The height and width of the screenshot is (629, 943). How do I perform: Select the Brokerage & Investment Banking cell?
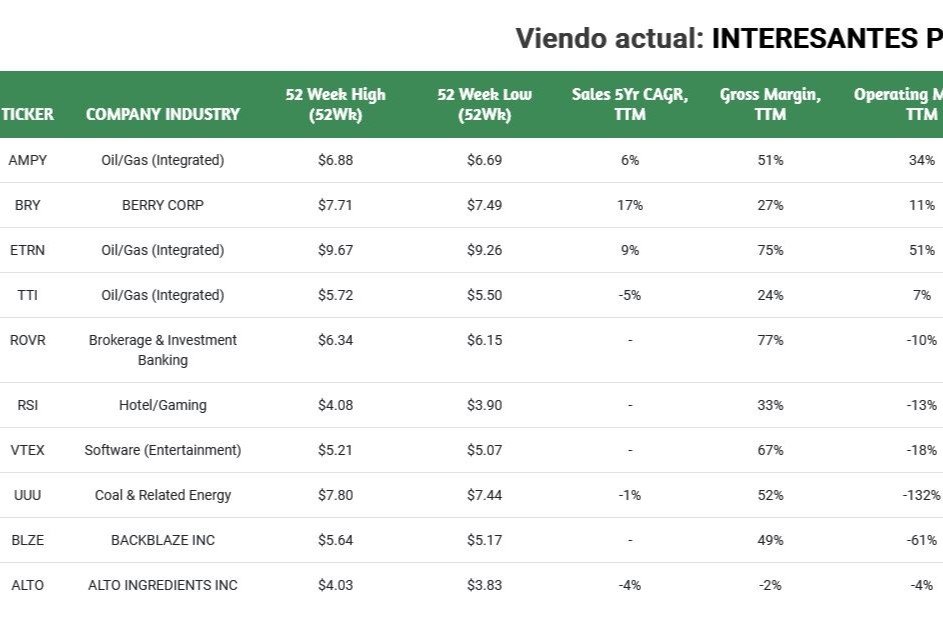(163, 350)
